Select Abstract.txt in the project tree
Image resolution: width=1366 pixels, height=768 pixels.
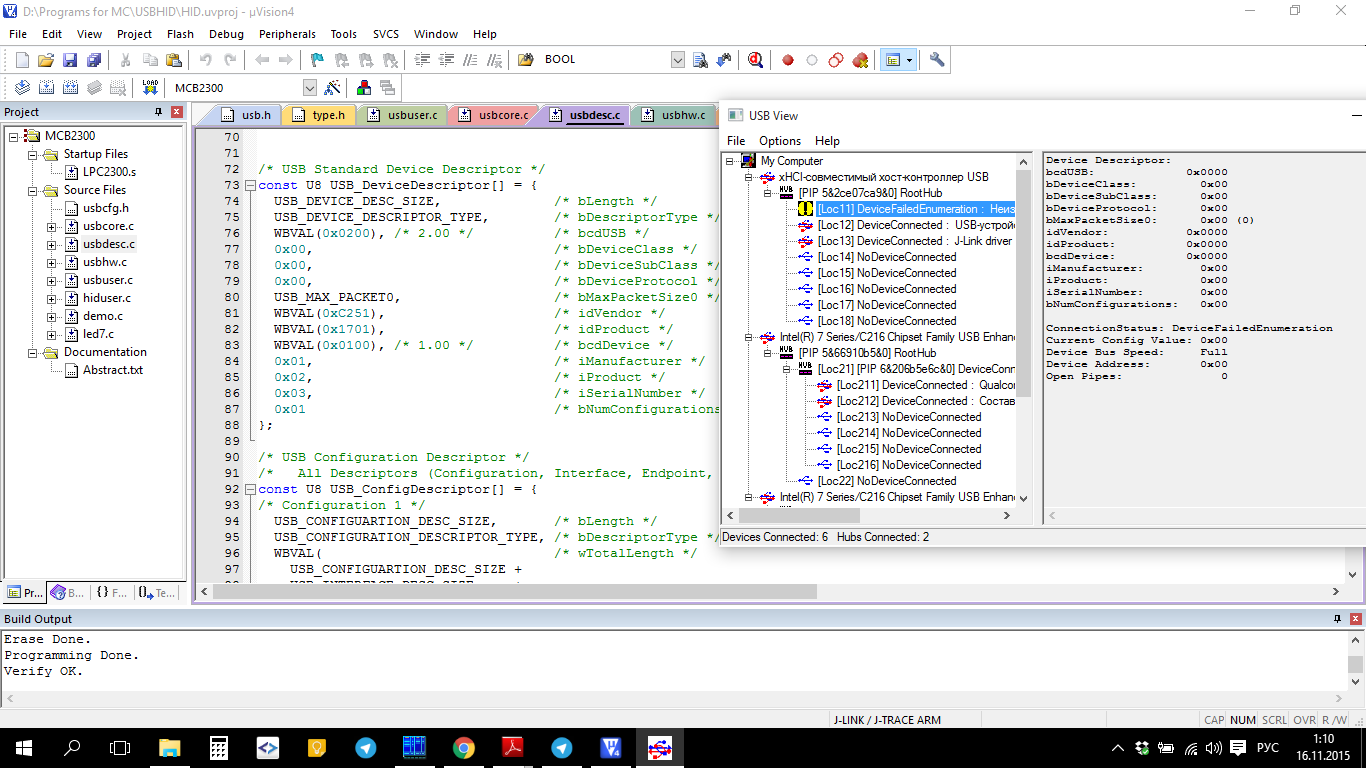pyautogui.click(x=113, y=370)
